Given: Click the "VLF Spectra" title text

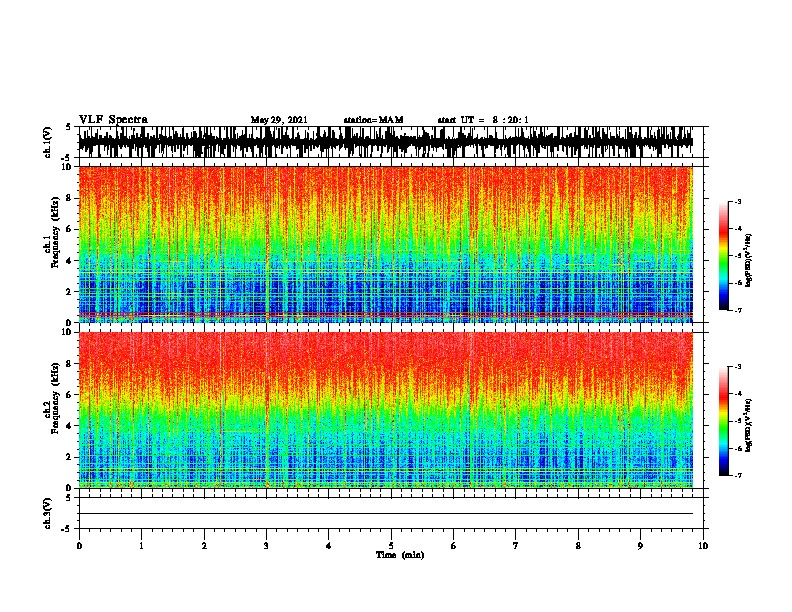Looking at the screenshot, I should 113,119.
